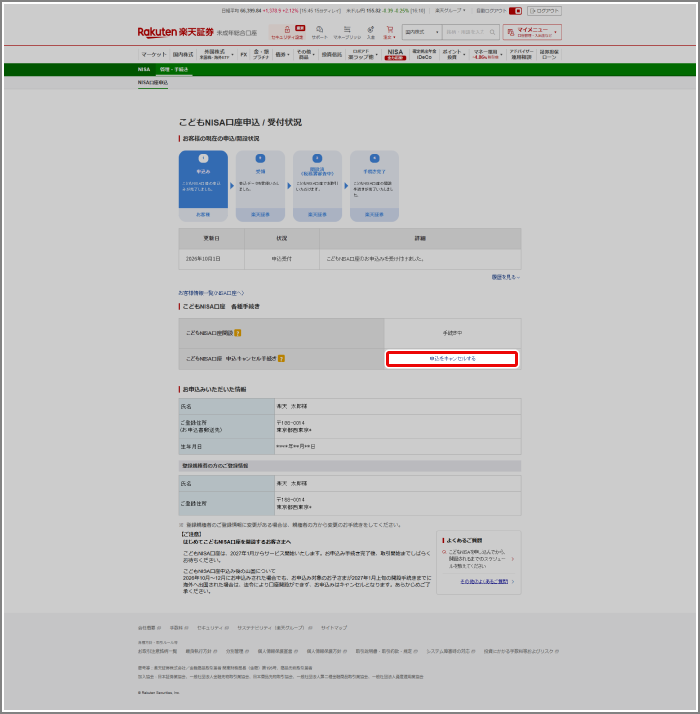700x714 pixels.
Task: Open the NISA main menu item
Action: (395, 54)
